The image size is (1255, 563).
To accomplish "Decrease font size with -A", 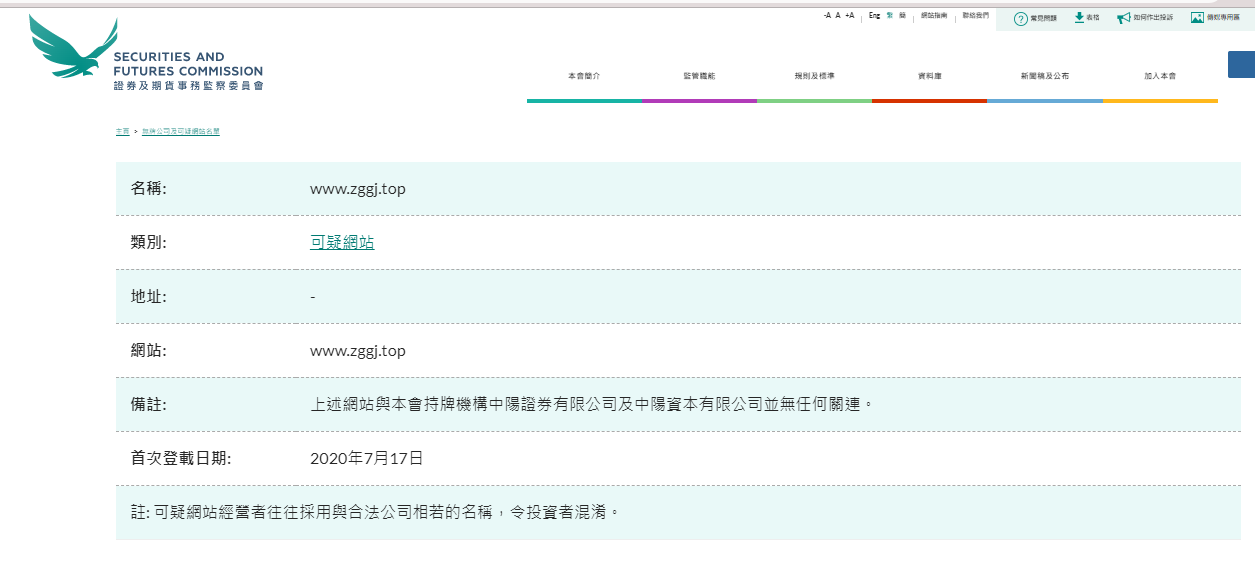I will [x=827, y=16].
